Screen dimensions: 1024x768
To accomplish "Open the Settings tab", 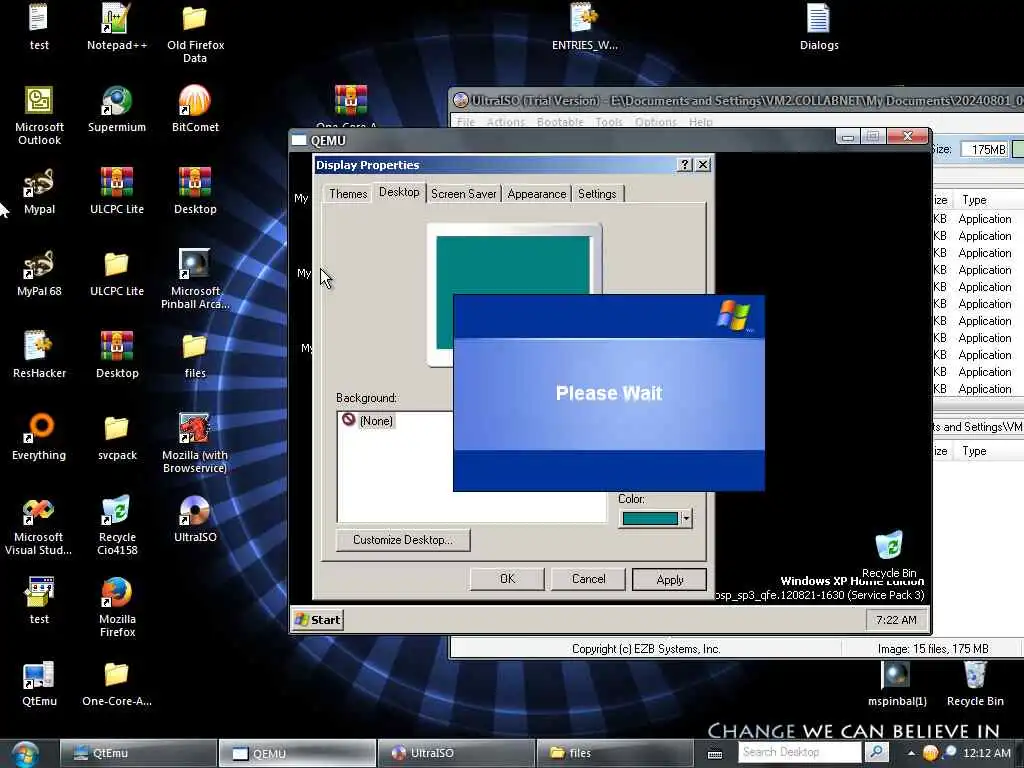I will [597, 194].
